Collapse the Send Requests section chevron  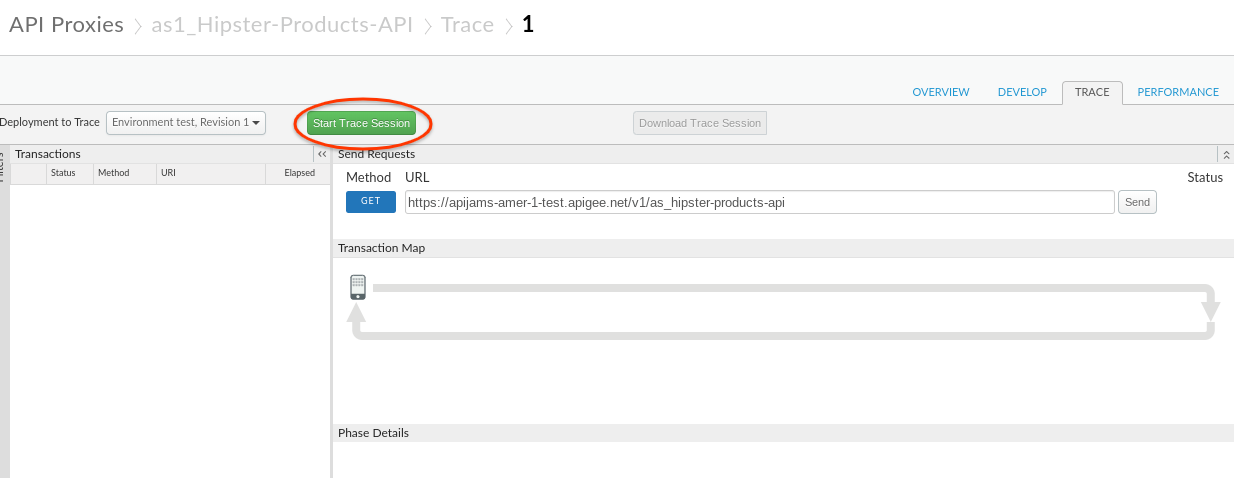pos(1226,154)
